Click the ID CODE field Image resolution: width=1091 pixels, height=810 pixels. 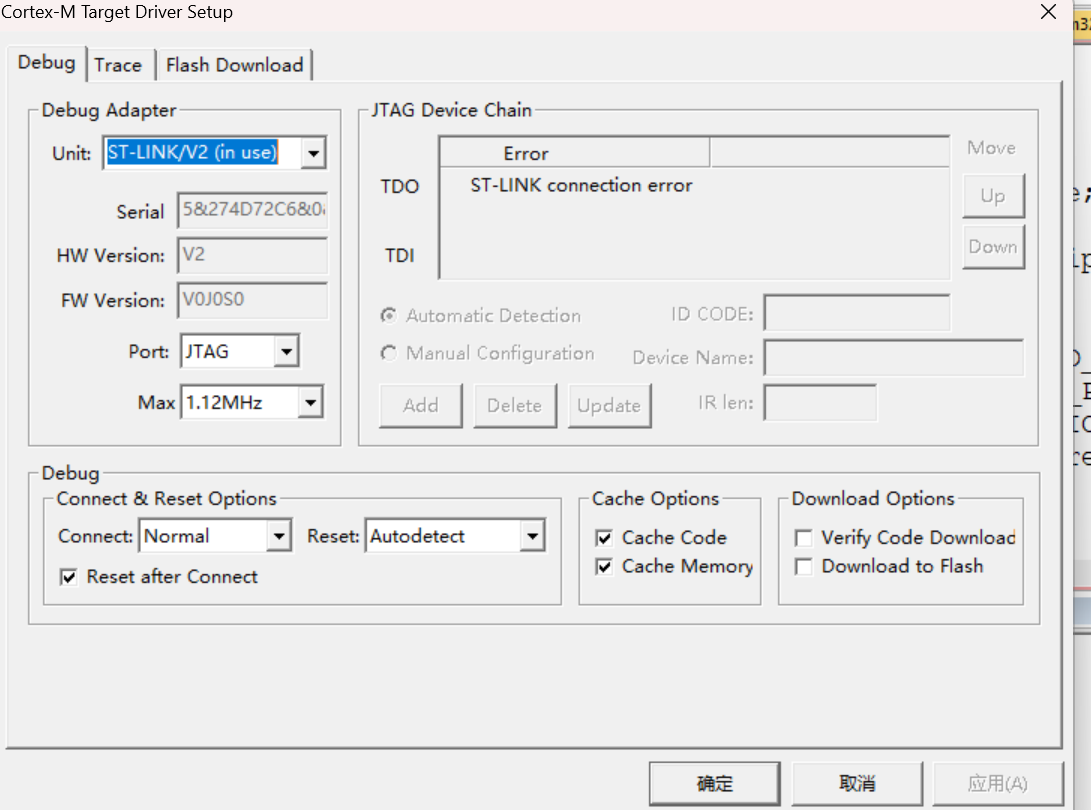point(857,313)
